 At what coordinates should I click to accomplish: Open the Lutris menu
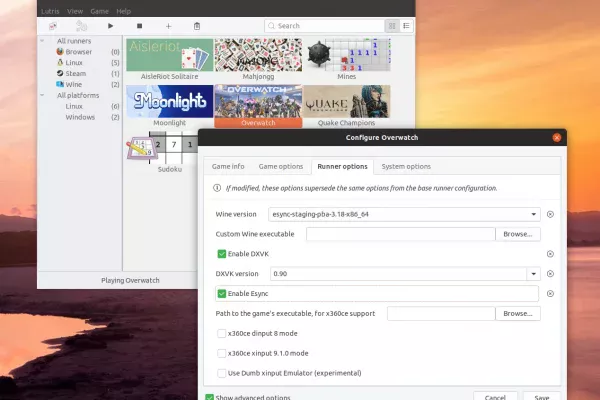pyautogui.click(x=50, y=11)
